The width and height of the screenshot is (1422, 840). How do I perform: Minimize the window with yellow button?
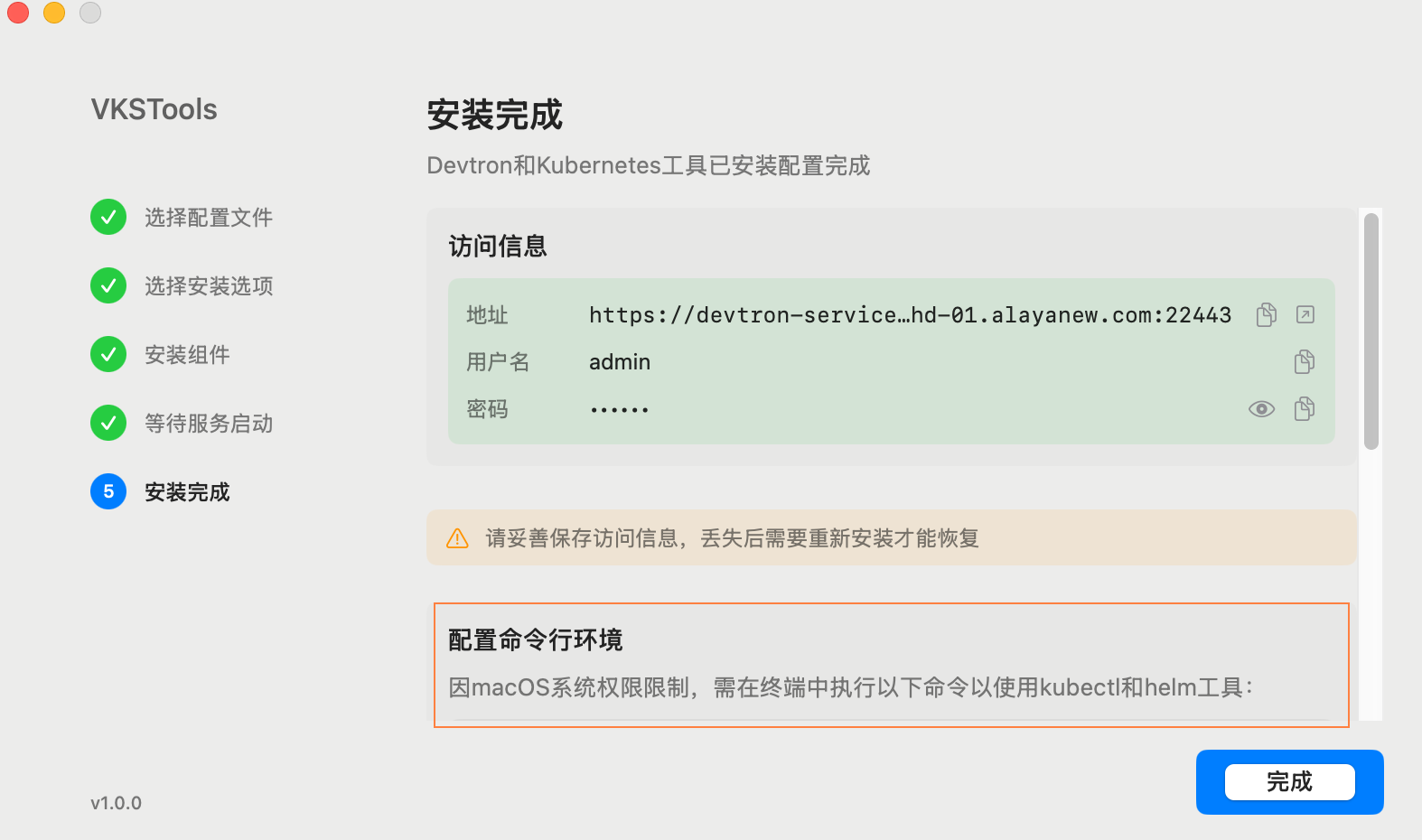coord(54,13)
